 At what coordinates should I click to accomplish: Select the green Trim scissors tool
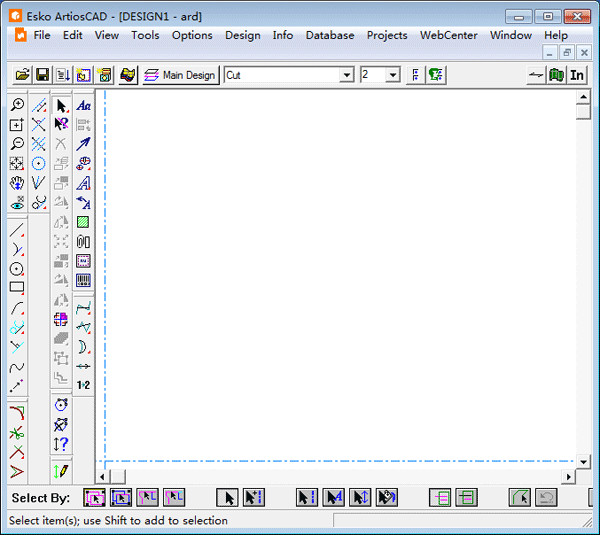[x=17, y=433]
